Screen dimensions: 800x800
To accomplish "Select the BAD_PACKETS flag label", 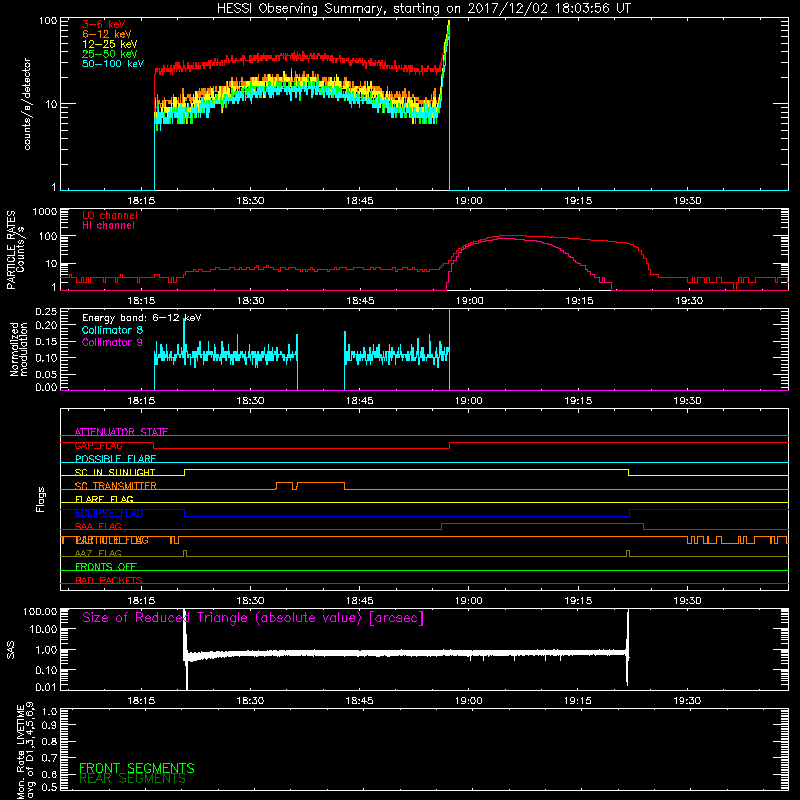I will (x=109, y=580).
